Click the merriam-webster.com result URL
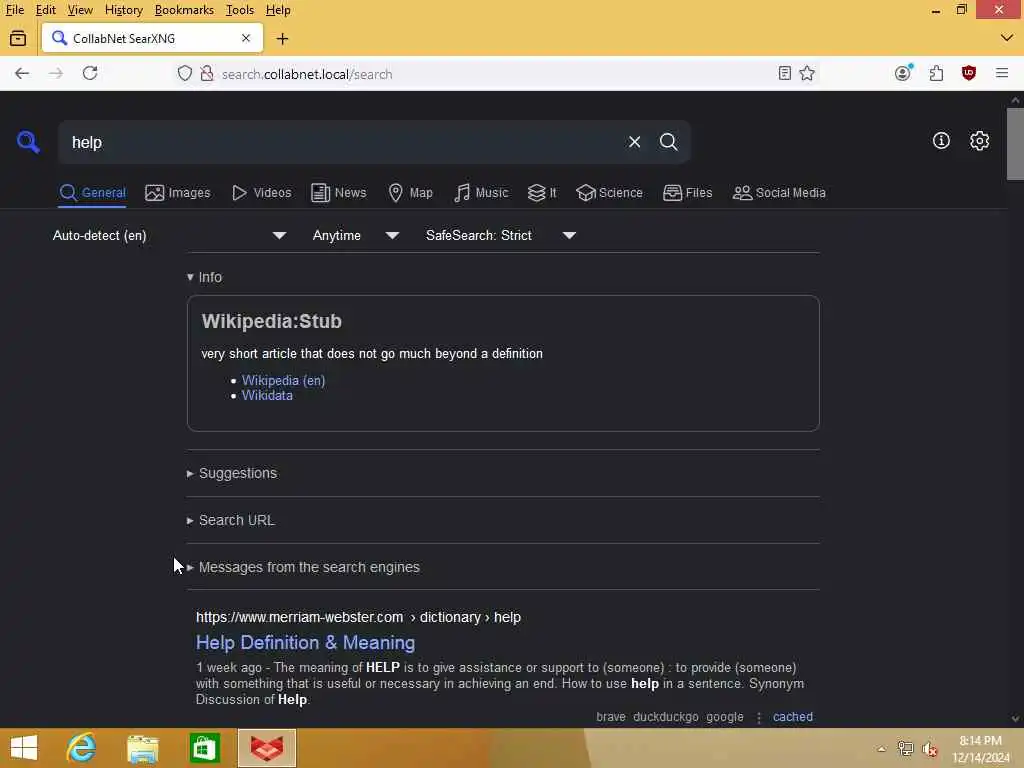Viewport: 1024px width, 768px height. (x=359, y=617)
